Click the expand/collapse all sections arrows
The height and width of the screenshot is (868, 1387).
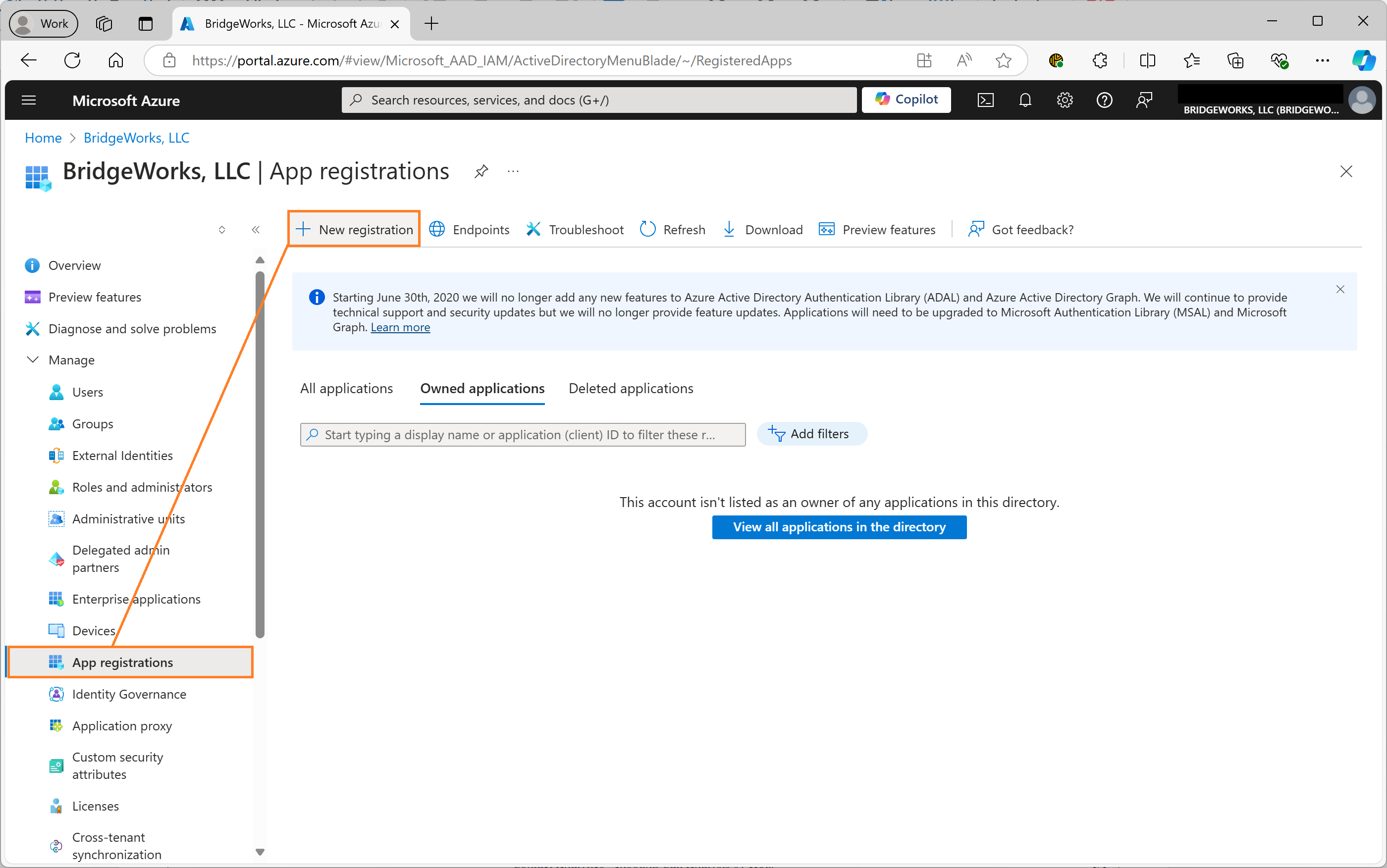222,230
